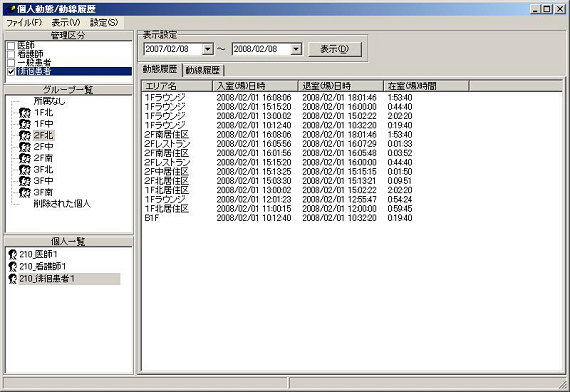Open the 設定(S) menu
Image resolution: width=570 pixels, height=392 pixels.
(104, 23)
